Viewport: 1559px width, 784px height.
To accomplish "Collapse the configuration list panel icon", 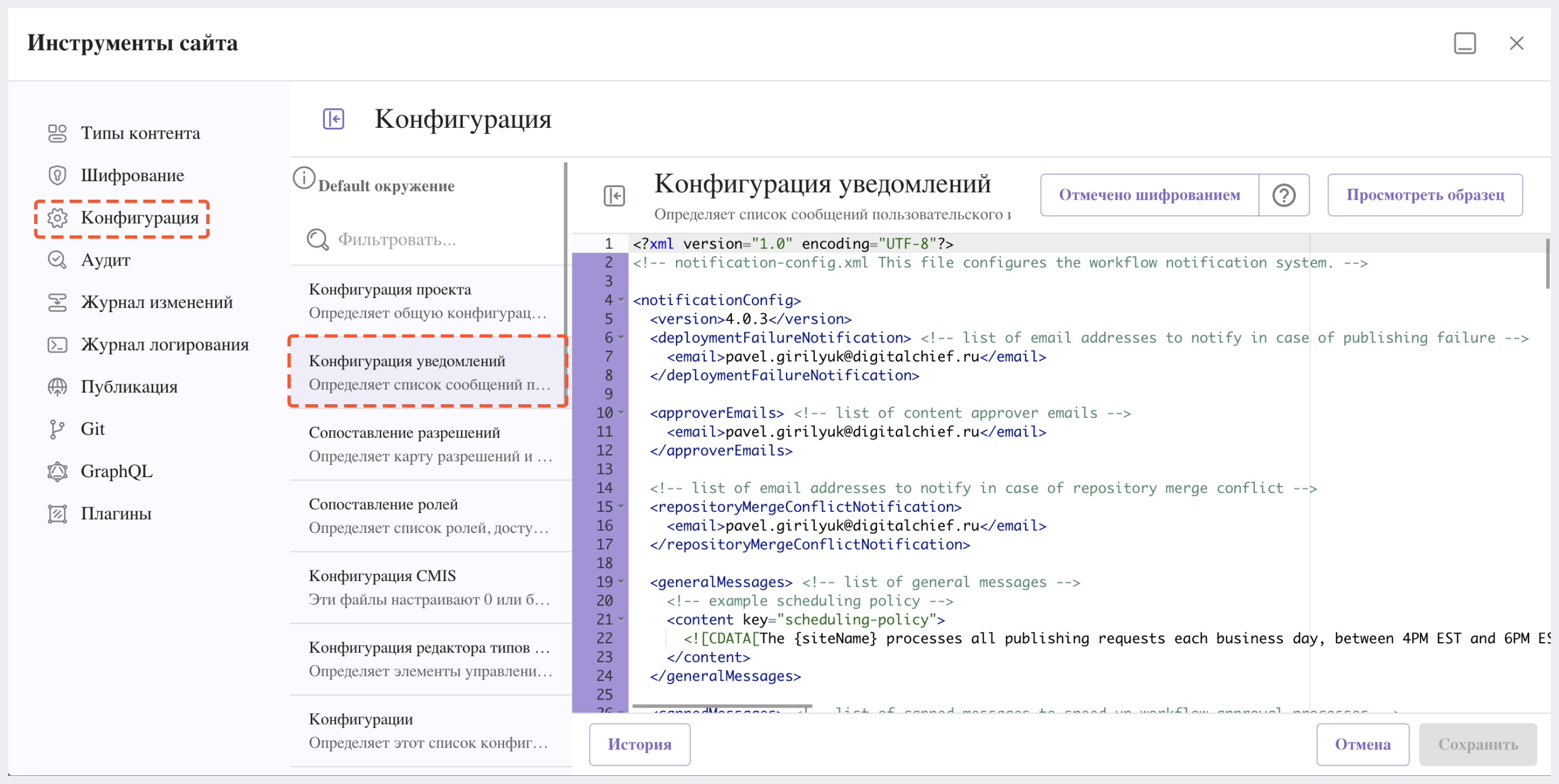I will 614,196.
